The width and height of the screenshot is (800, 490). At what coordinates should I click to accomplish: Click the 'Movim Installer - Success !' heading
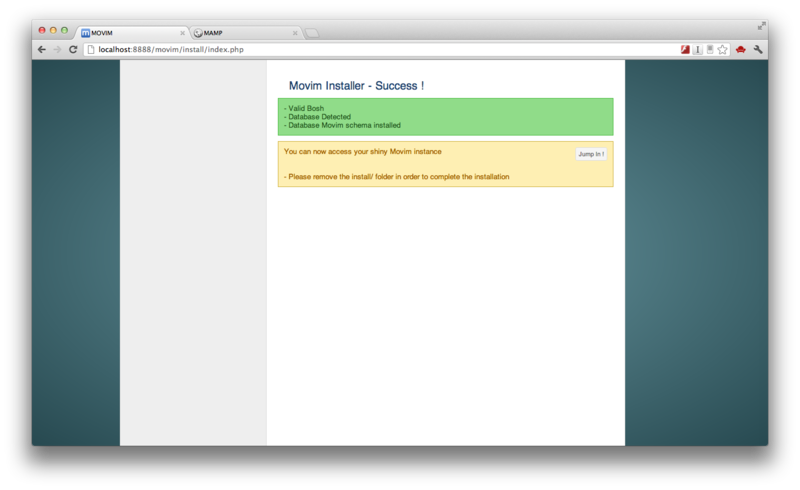click(x=356, y=86)
